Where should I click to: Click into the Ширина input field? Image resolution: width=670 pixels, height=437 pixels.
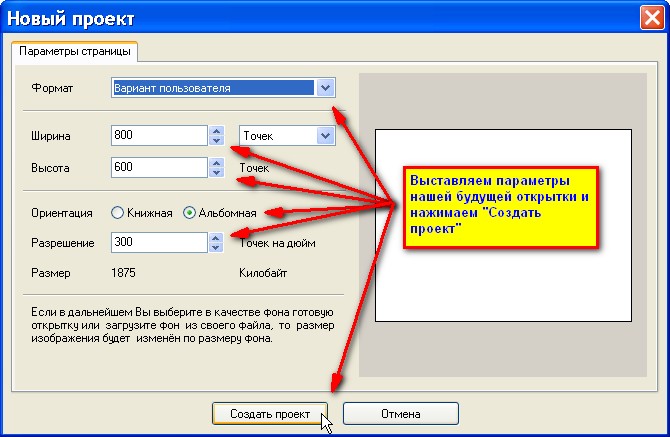pyautogui.click(x=159, y=135)
